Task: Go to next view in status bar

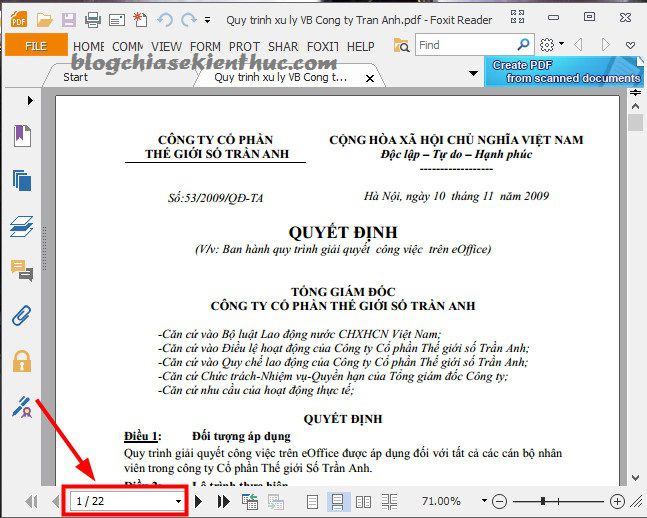Action: tap(276, 501)
